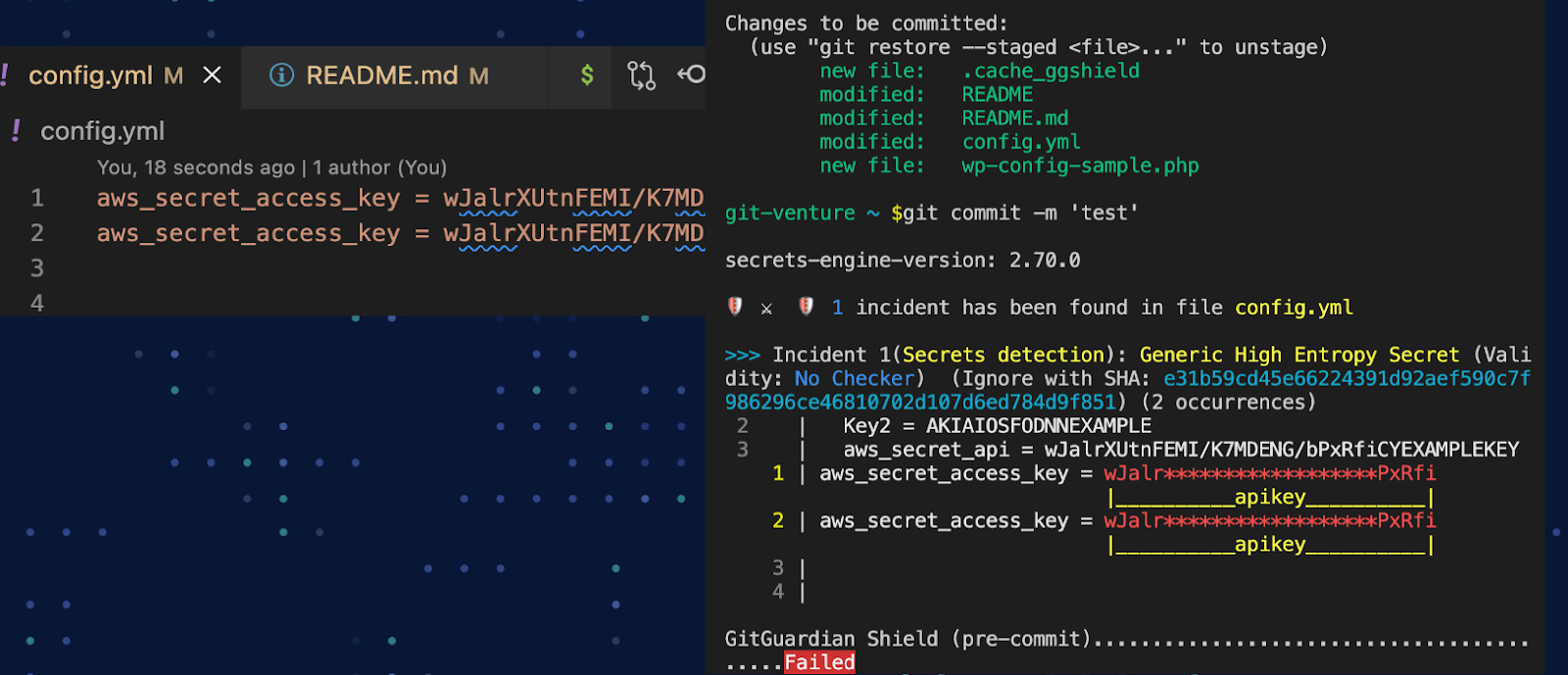Close the config.yml tab
The image size is (1568, 675).
[212, 75]
